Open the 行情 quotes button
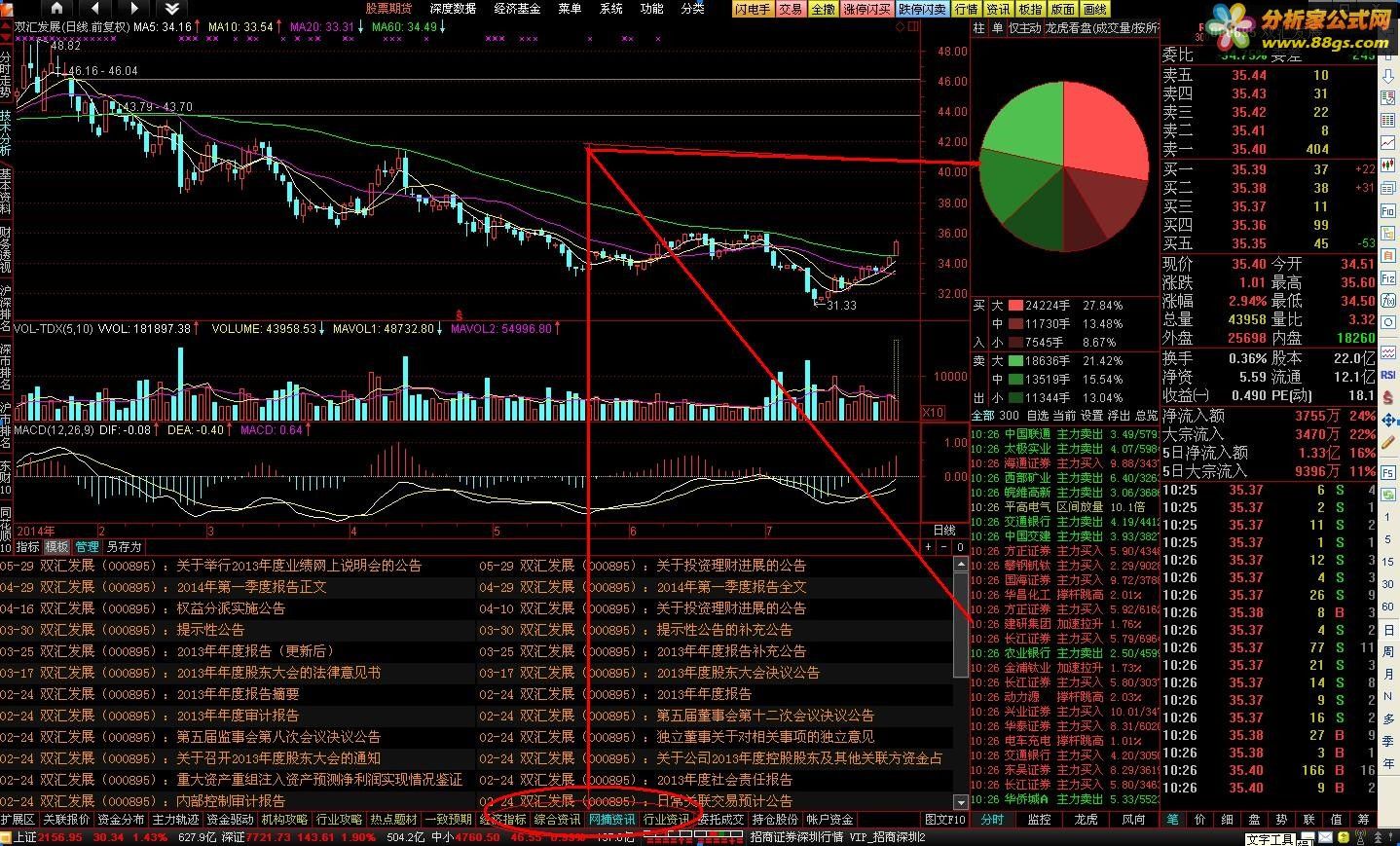Viewport: 1400px width, 846px height. [967, 9]
